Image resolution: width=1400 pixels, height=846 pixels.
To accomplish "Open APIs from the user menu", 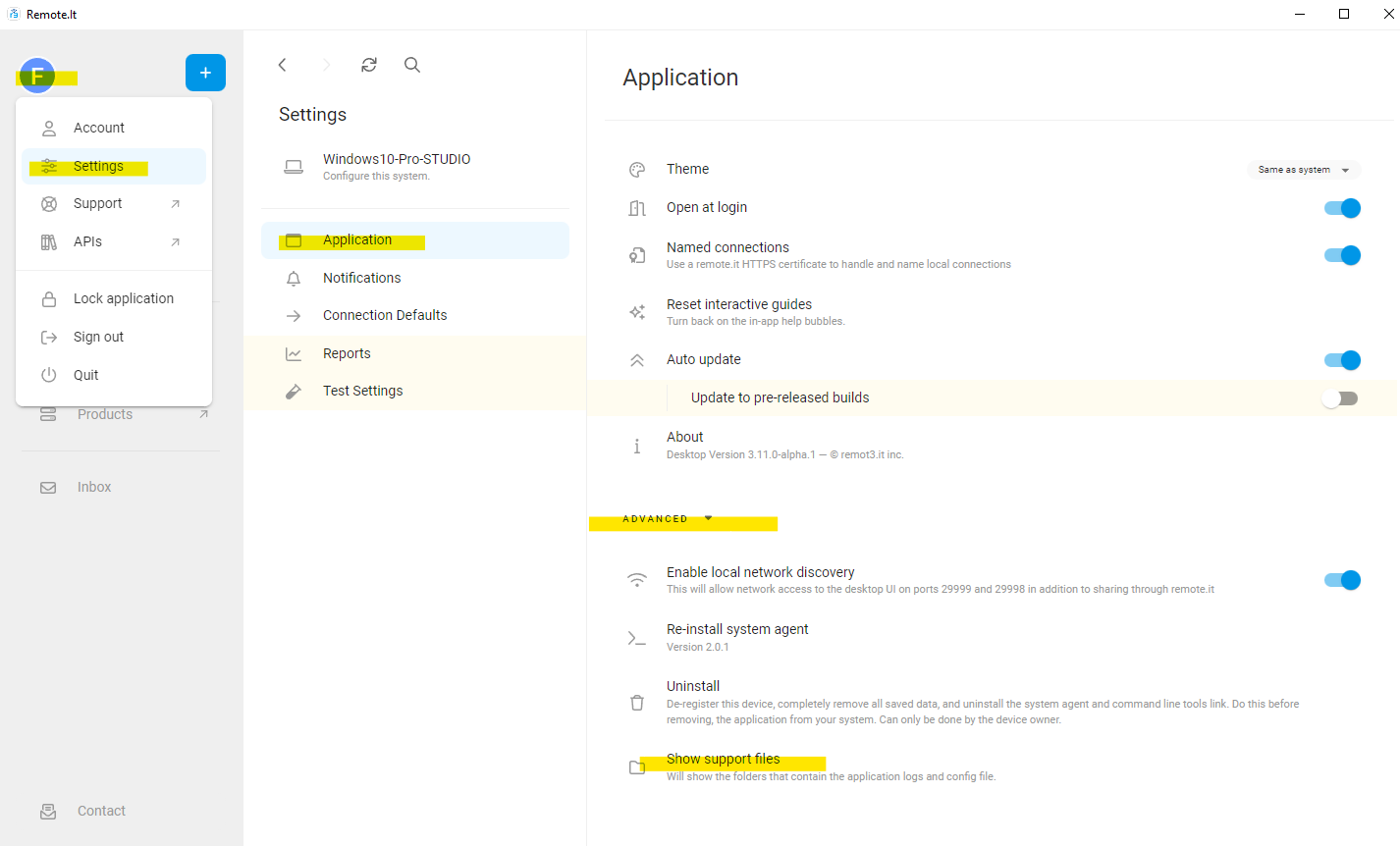I will (x=114, y=242).
